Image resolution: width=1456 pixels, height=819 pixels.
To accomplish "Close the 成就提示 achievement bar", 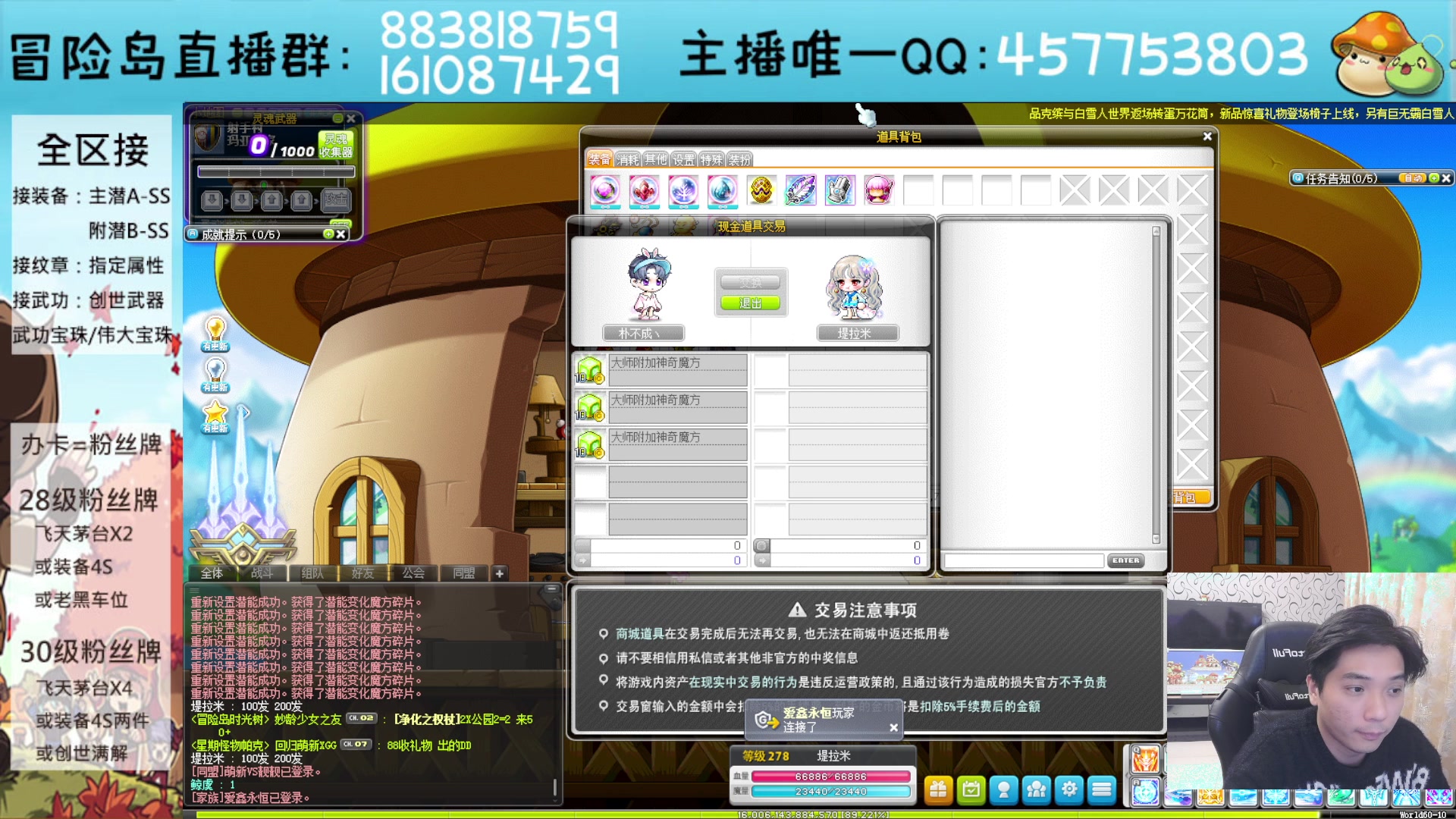I will [x=341, y=234].
